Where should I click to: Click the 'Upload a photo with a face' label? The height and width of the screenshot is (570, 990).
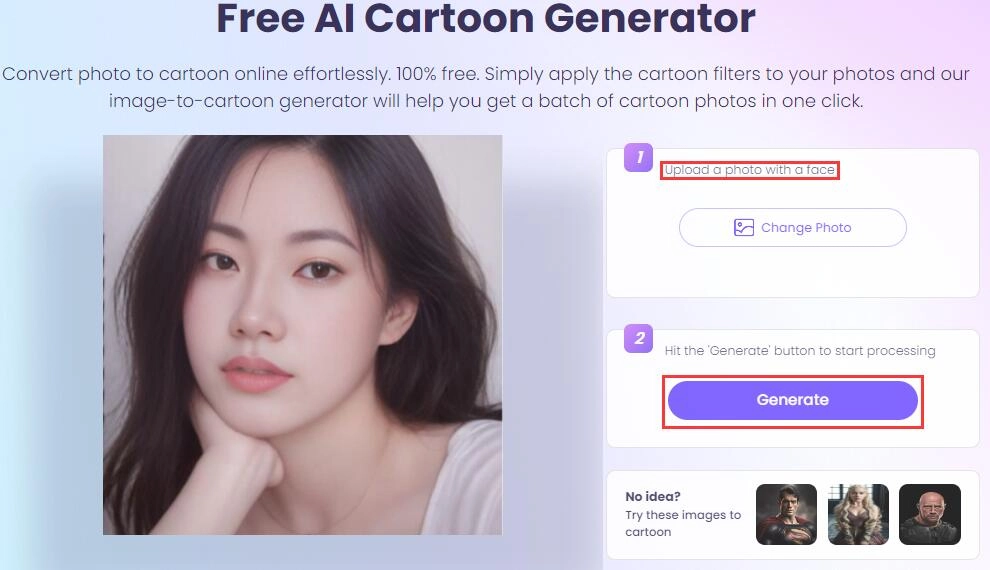coord(749,170)
